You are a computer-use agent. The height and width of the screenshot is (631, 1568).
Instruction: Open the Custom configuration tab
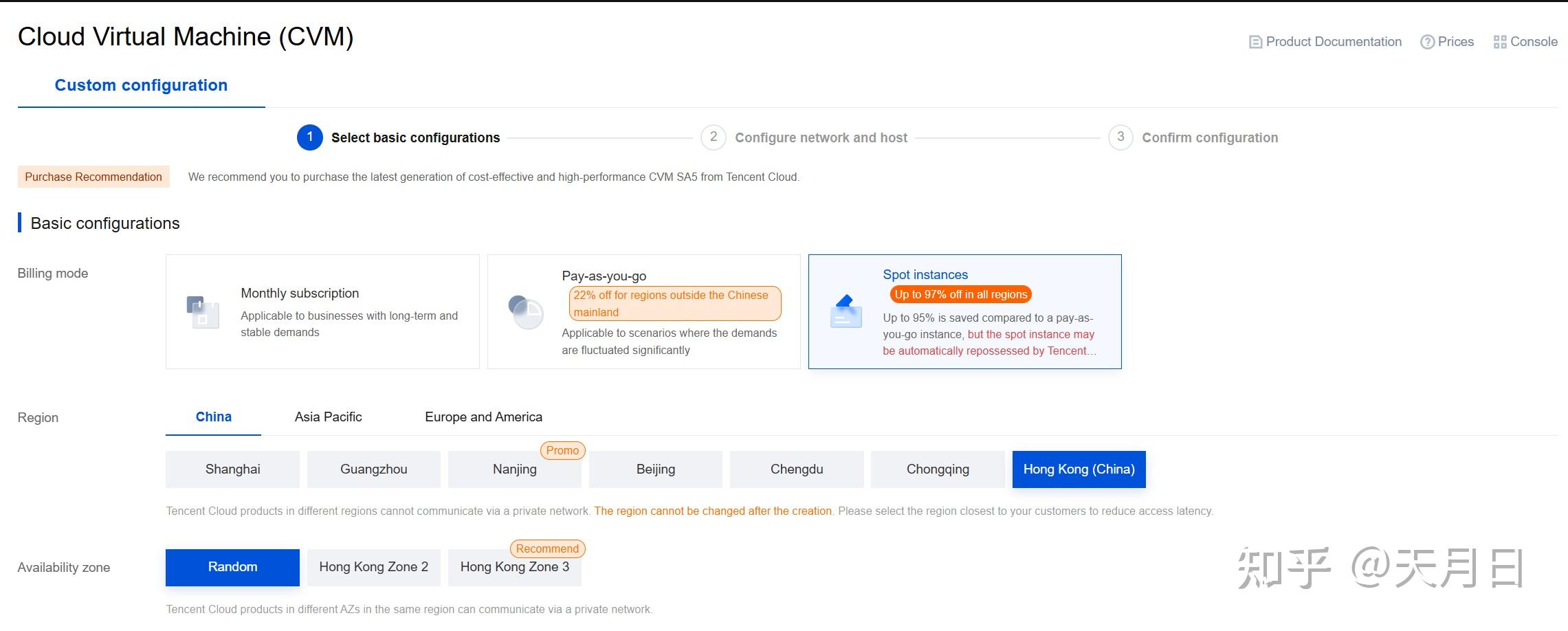coord(141,85)
